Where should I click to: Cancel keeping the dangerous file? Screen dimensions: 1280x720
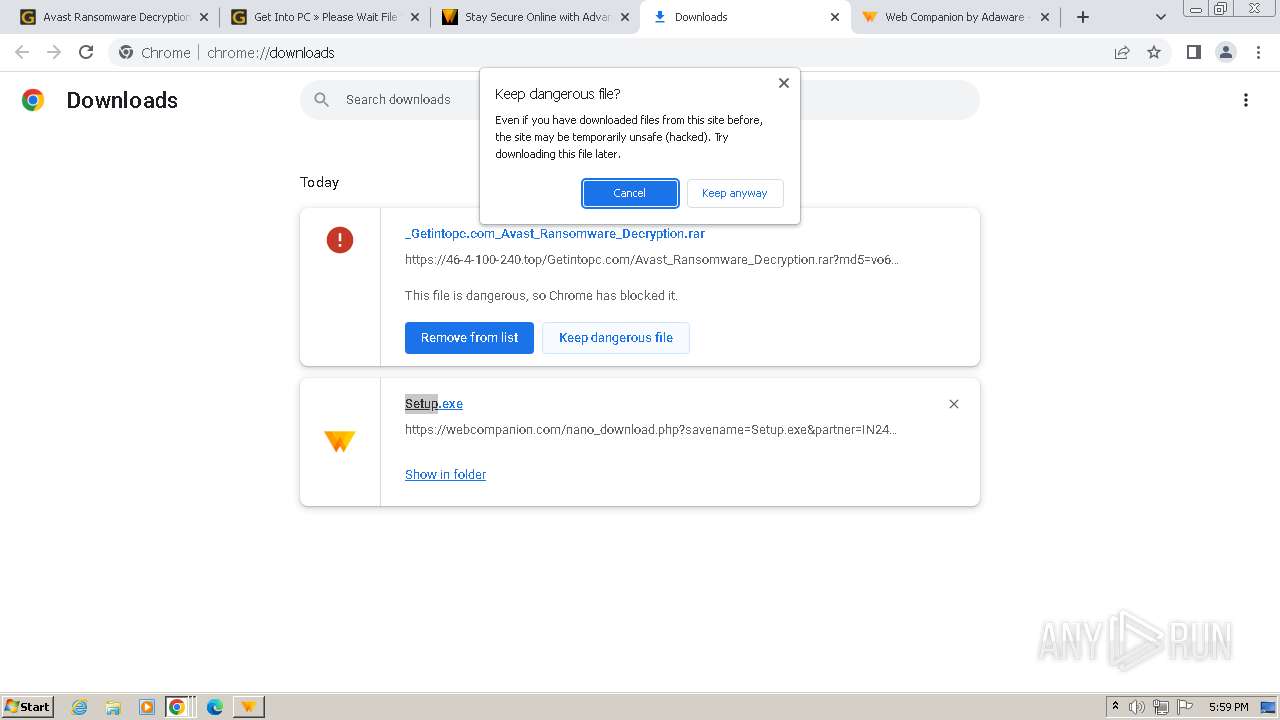pyautogui.click(x=630, y=193)
